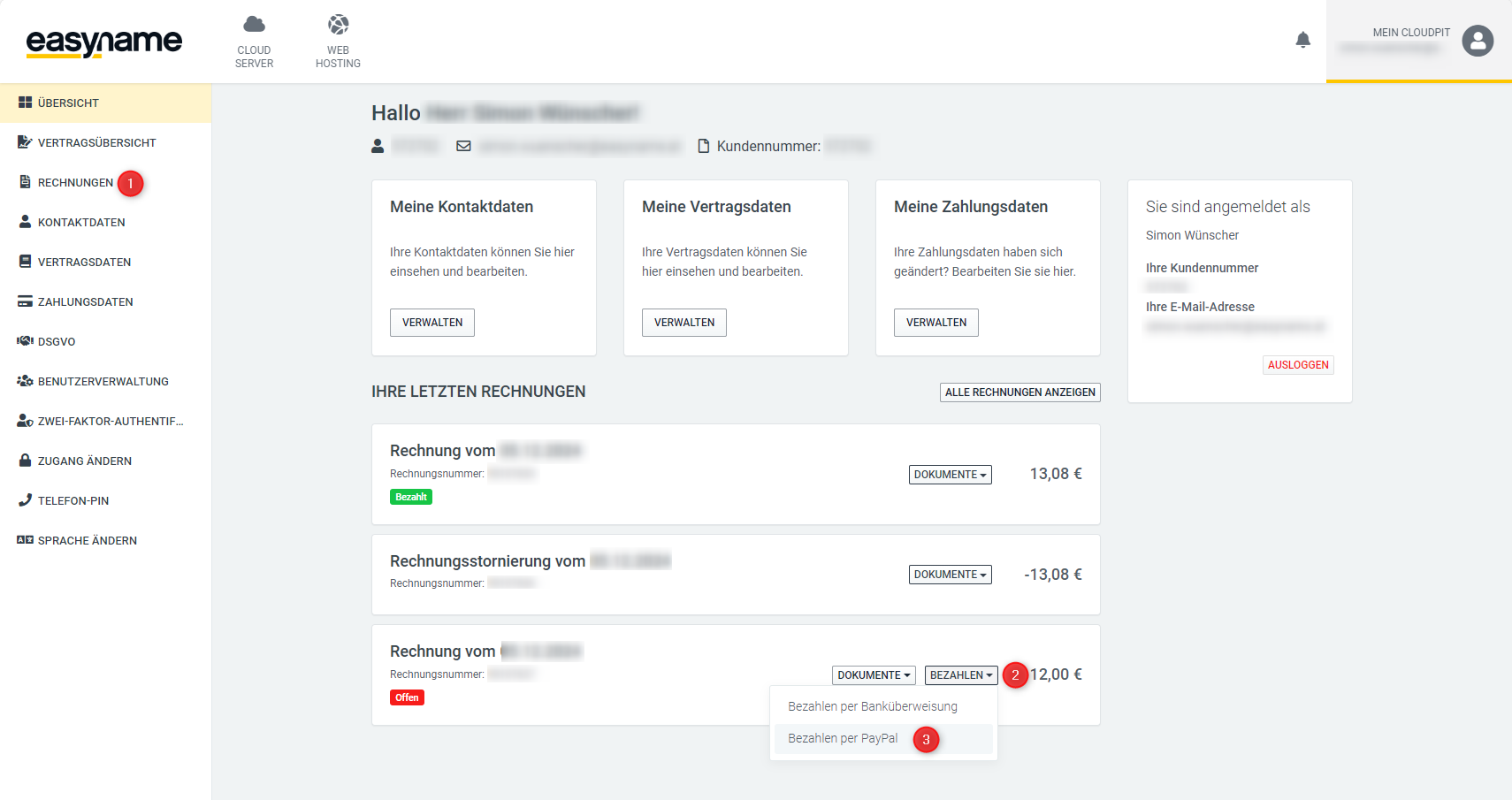This screenshot has height=800, width=1512.
Task: Open the Bezahlen dropdown on open invoice
Action: 960,675
